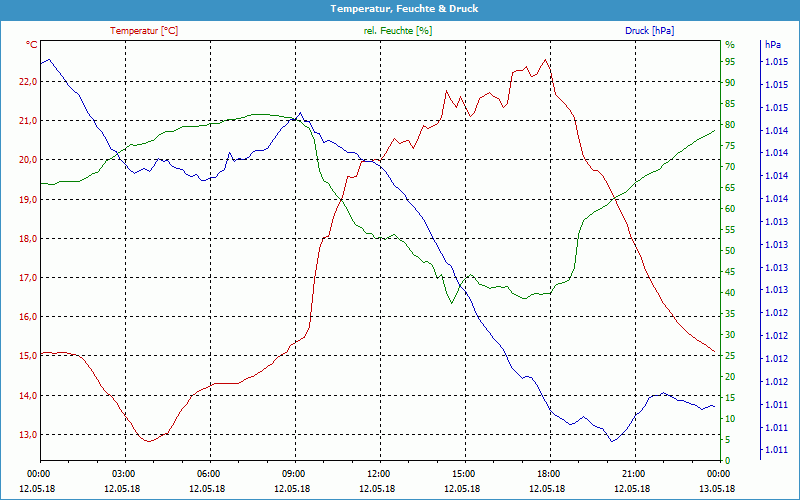Click the 'hPa' unit label on pressure axis
The image size is (800, 500).
[772, 45]
